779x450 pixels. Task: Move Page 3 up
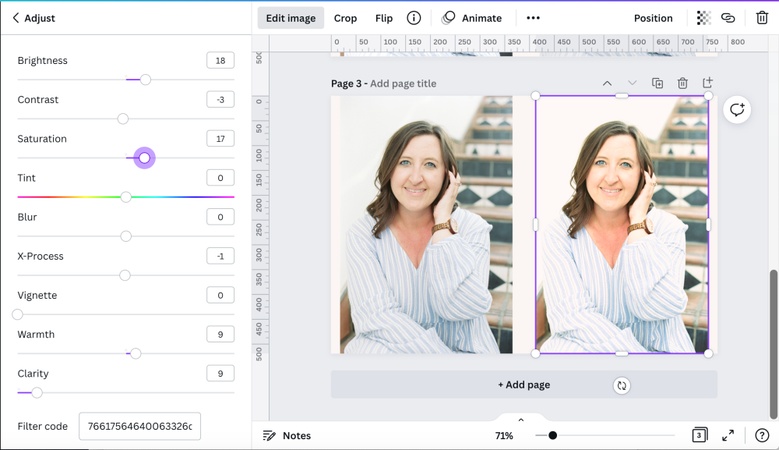coord(607,83)
